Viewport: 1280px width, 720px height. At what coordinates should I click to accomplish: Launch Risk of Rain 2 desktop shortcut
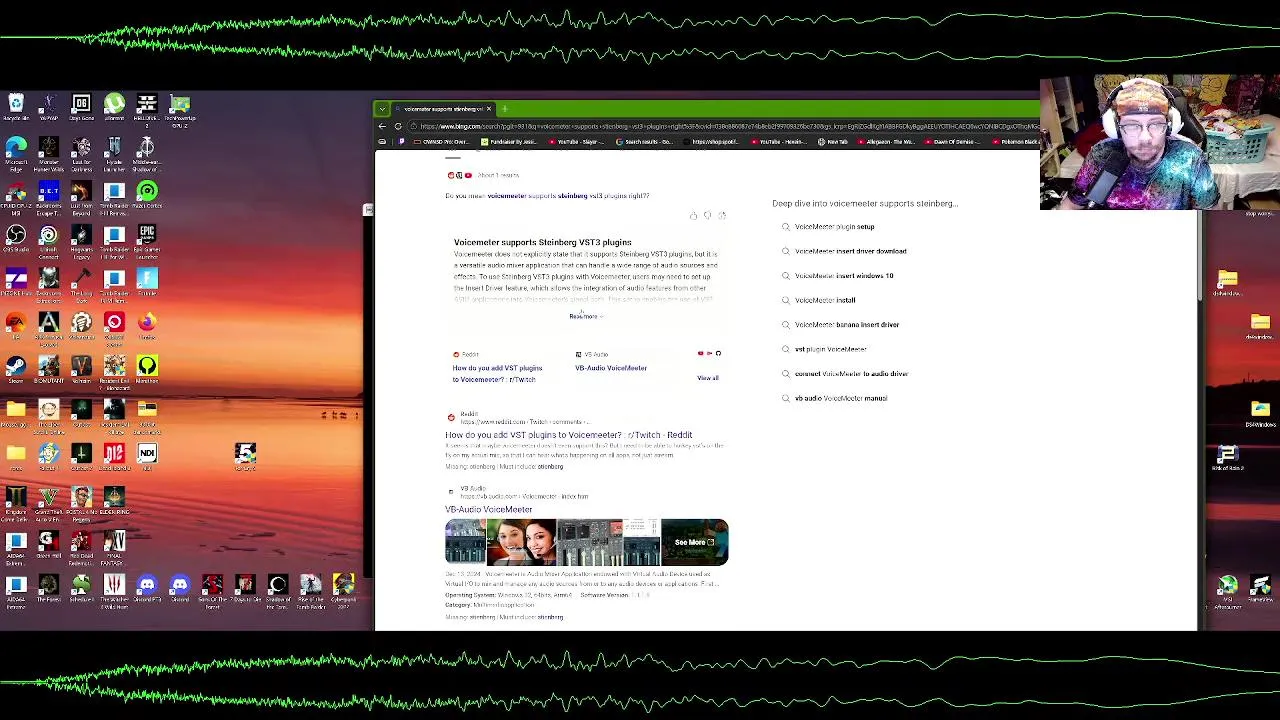tap(1227, 457)
